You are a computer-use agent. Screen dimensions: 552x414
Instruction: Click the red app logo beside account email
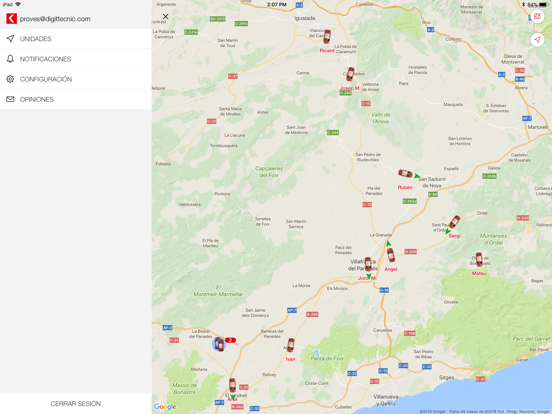[11, 19]
